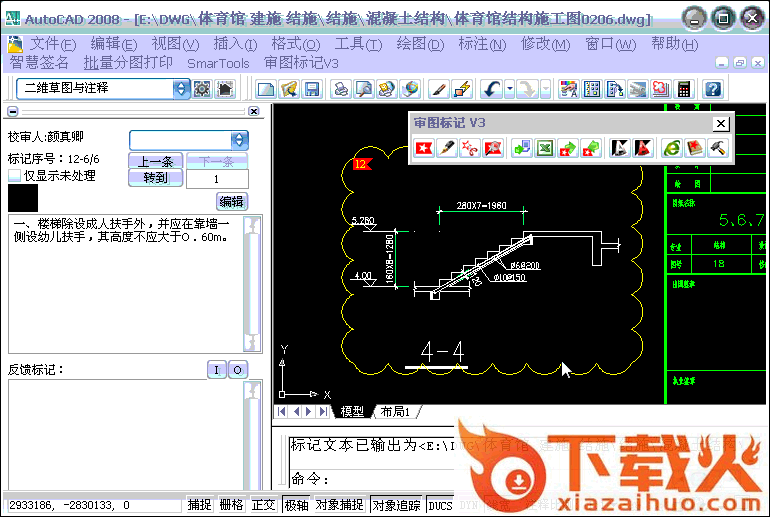The image size is (770, 517).
Task: Open the 绘图(D) menu
Action: pos(420,44)
